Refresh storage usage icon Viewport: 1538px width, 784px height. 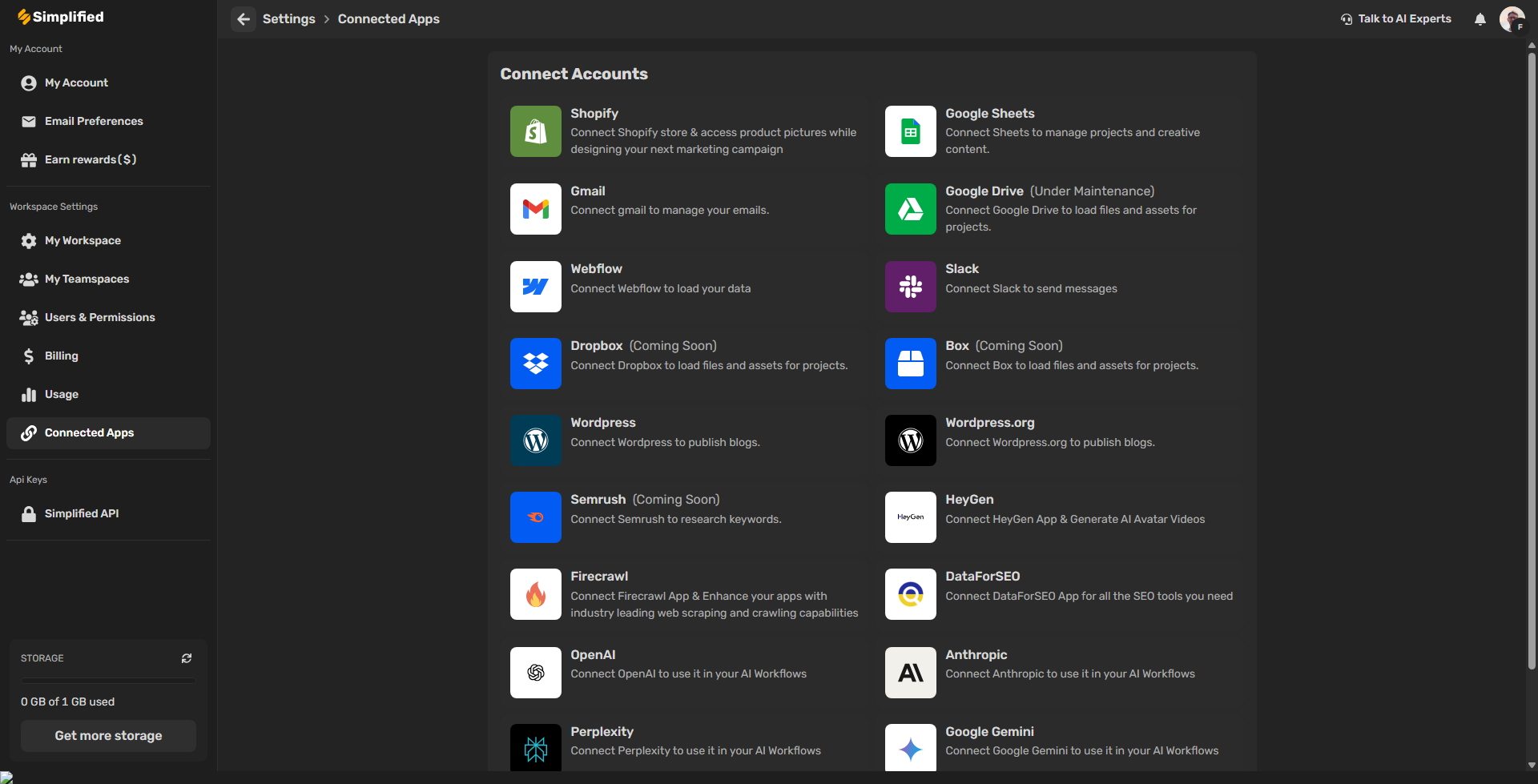point(187,658)
